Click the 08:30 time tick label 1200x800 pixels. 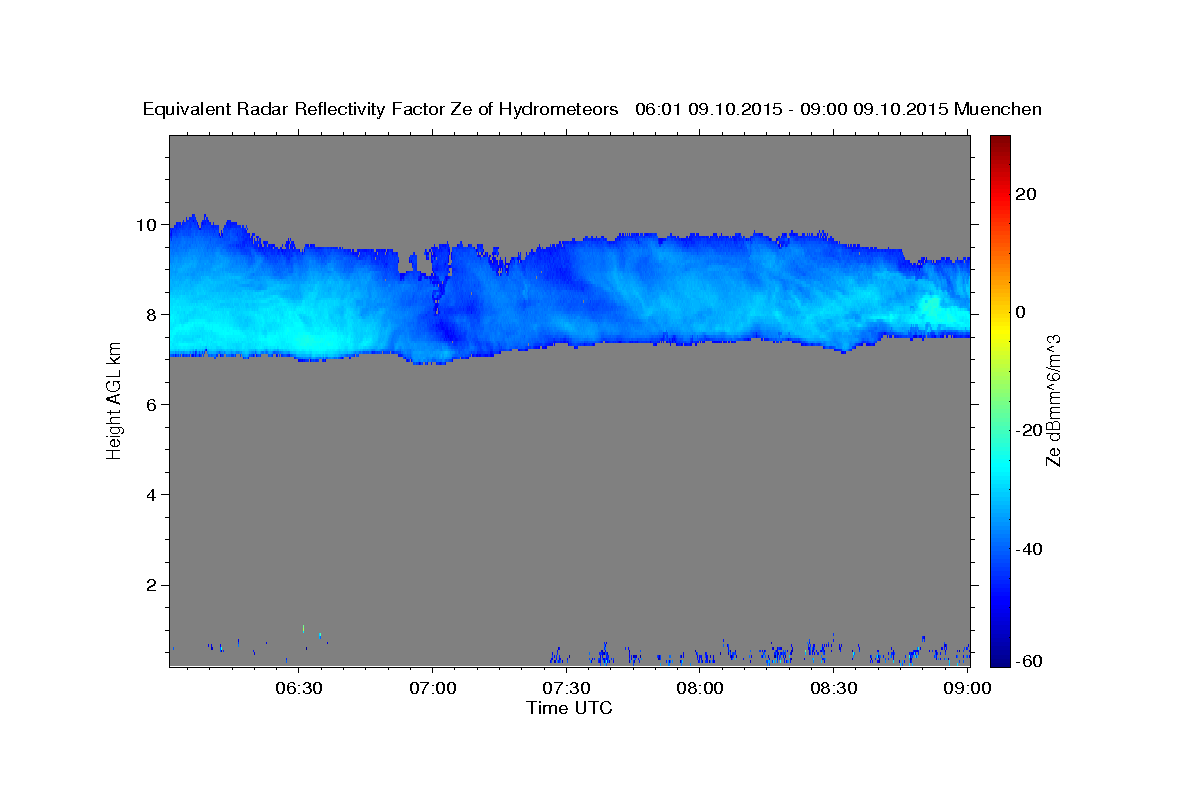pos(834,688)
